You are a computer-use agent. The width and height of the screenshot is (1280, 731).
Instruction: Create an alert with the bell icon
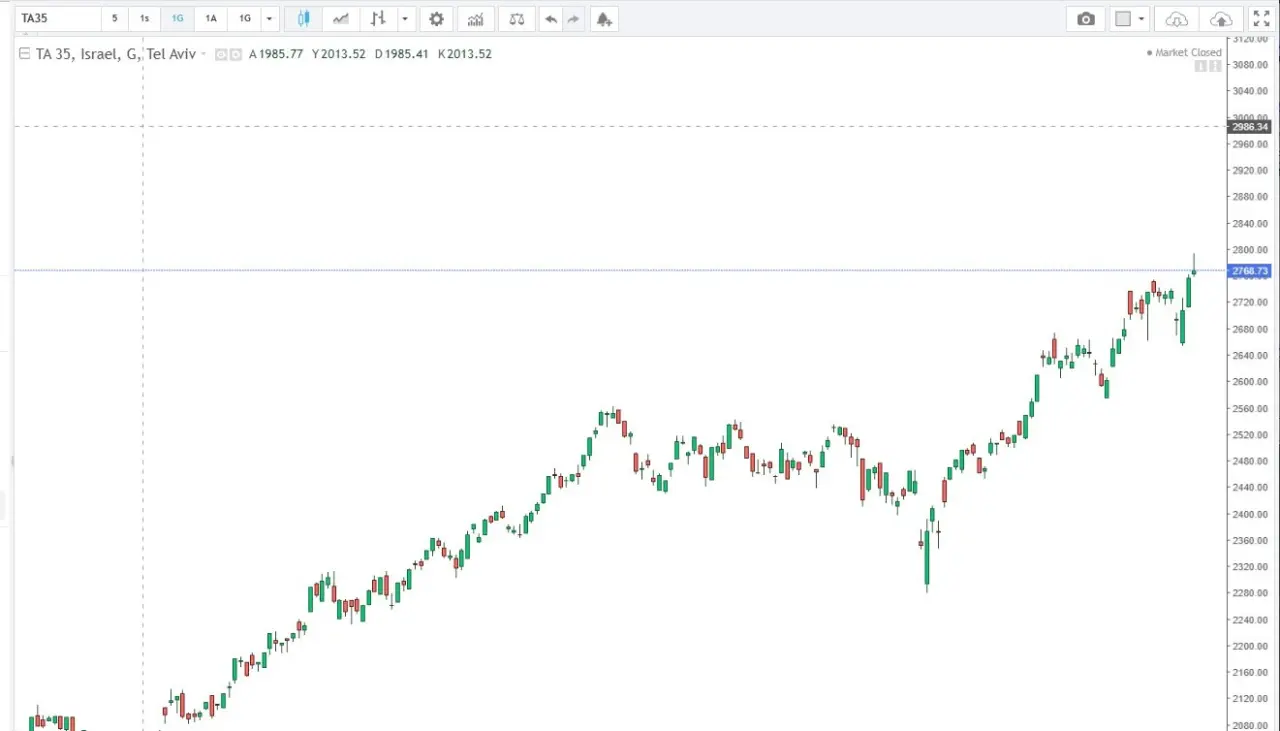[x=603, y=19]
